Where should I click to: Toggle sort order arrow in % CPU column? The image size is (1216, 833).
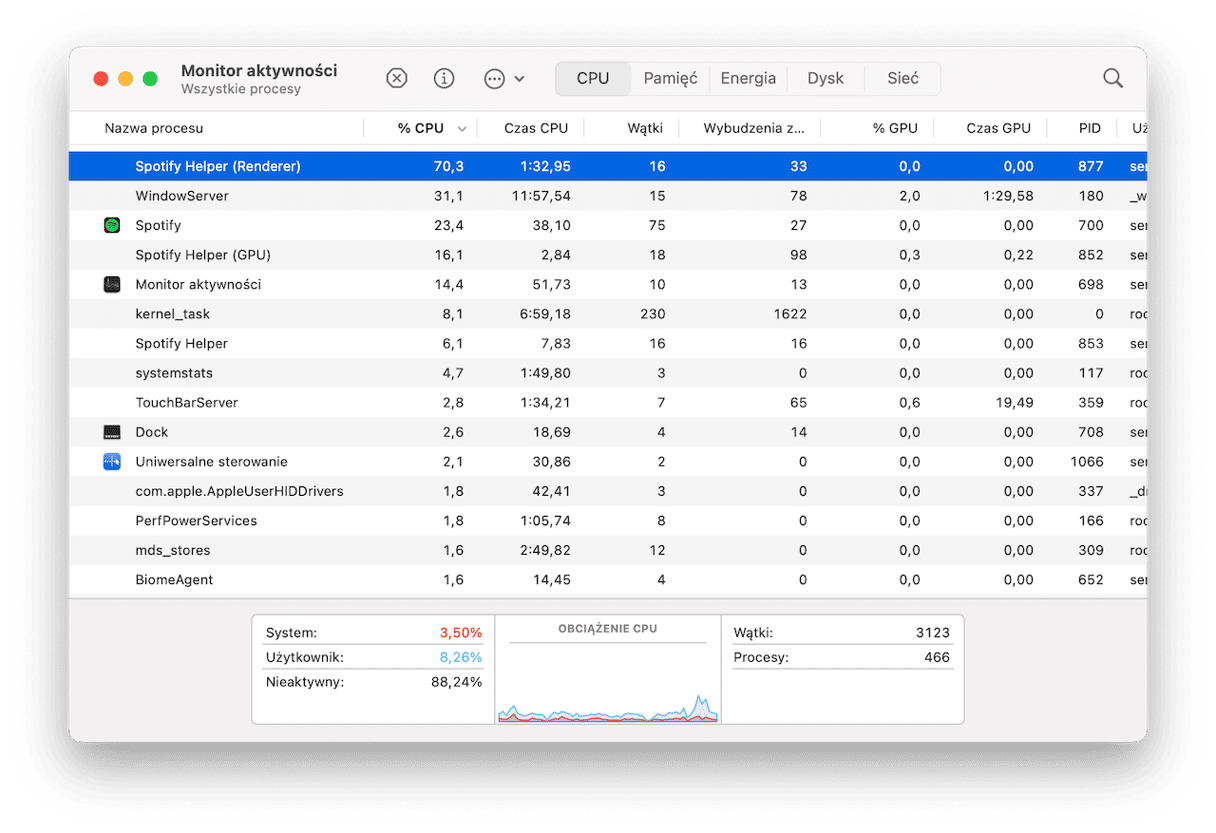coord(462,129)
